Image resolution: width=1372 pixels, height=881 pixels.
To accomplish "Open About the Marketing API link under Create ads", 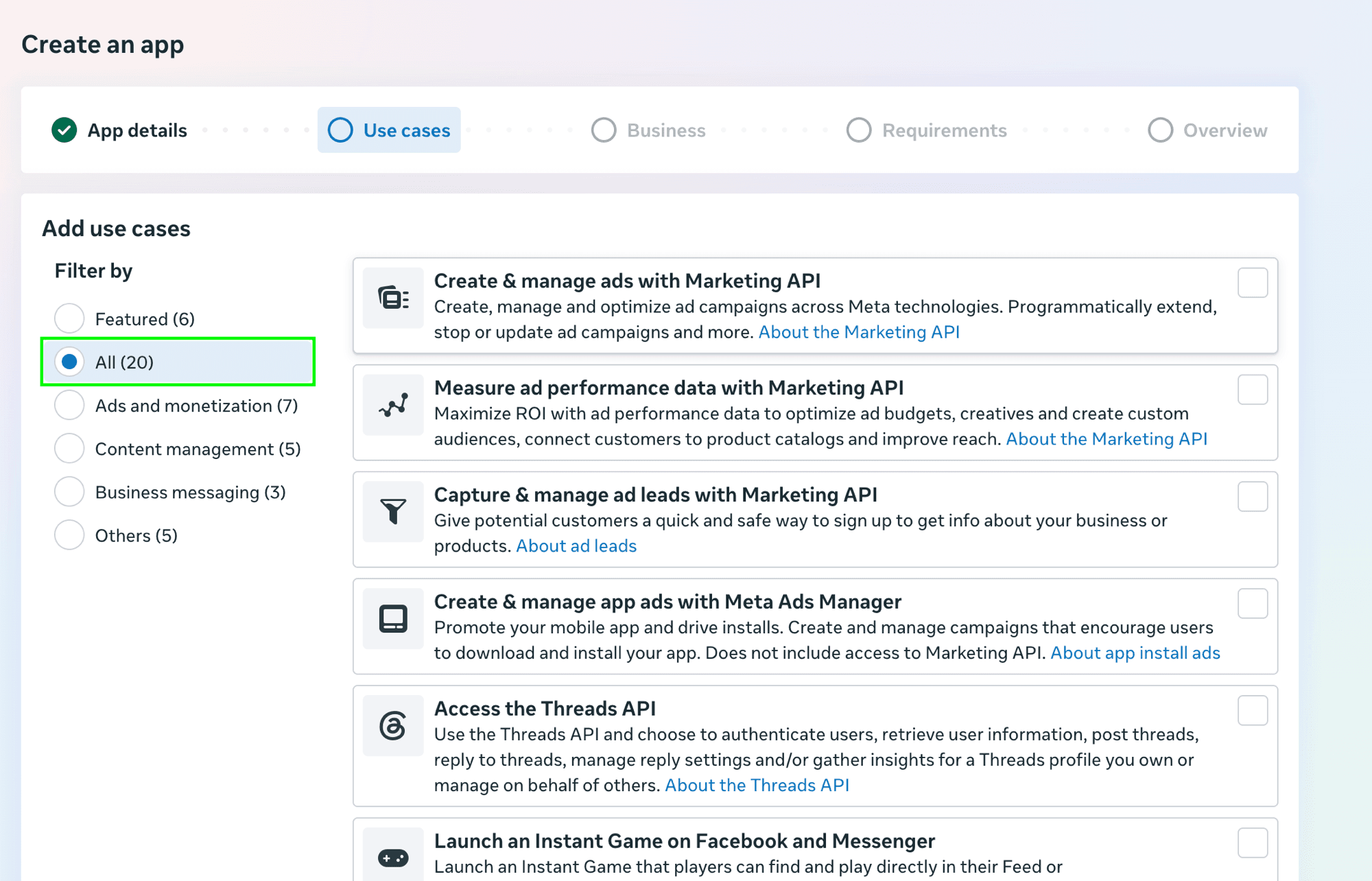I will pos(859,332).
